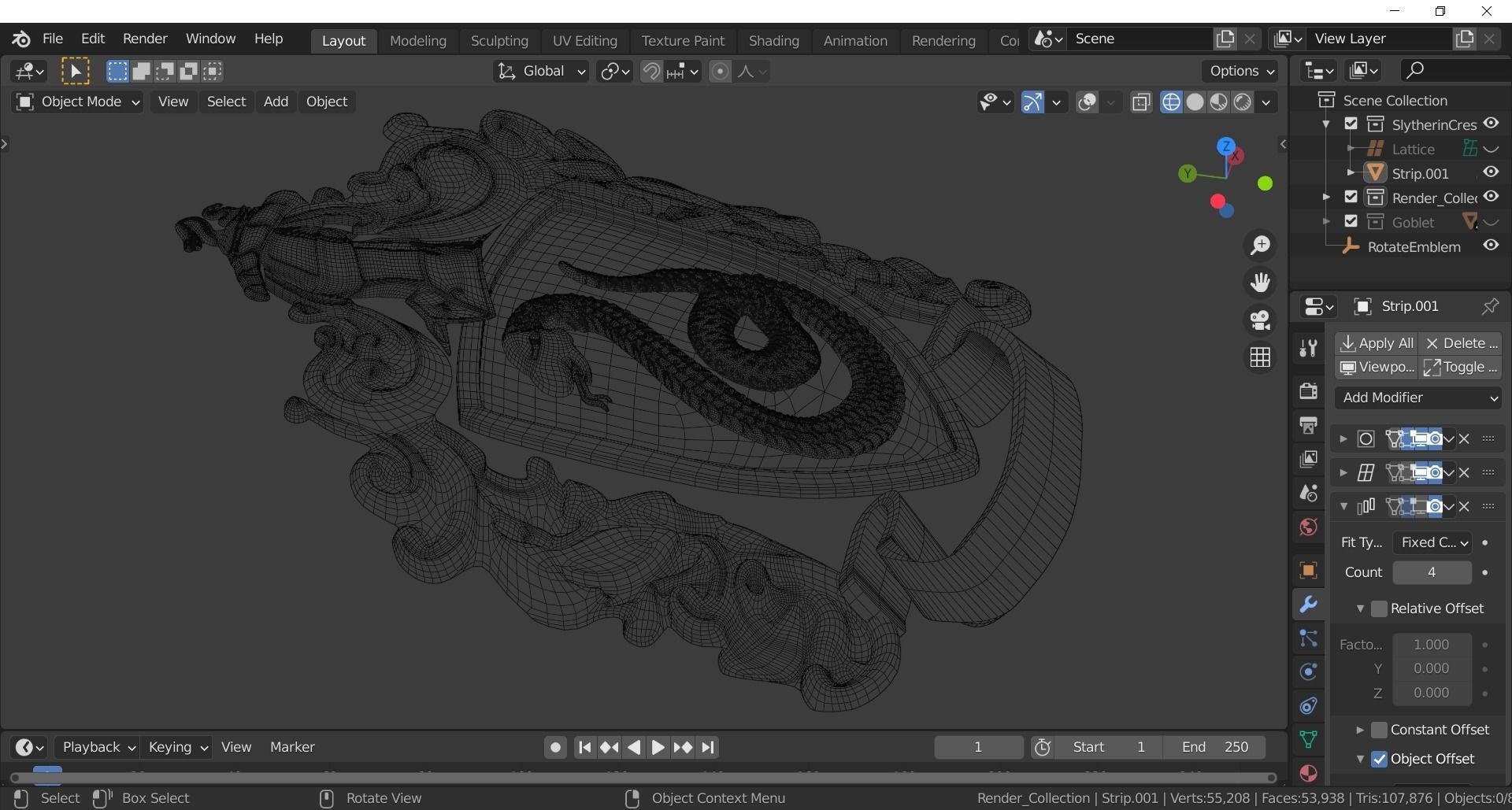
Task: Open the Fit Type dropdown
Action: click(x=1432, y=542)
